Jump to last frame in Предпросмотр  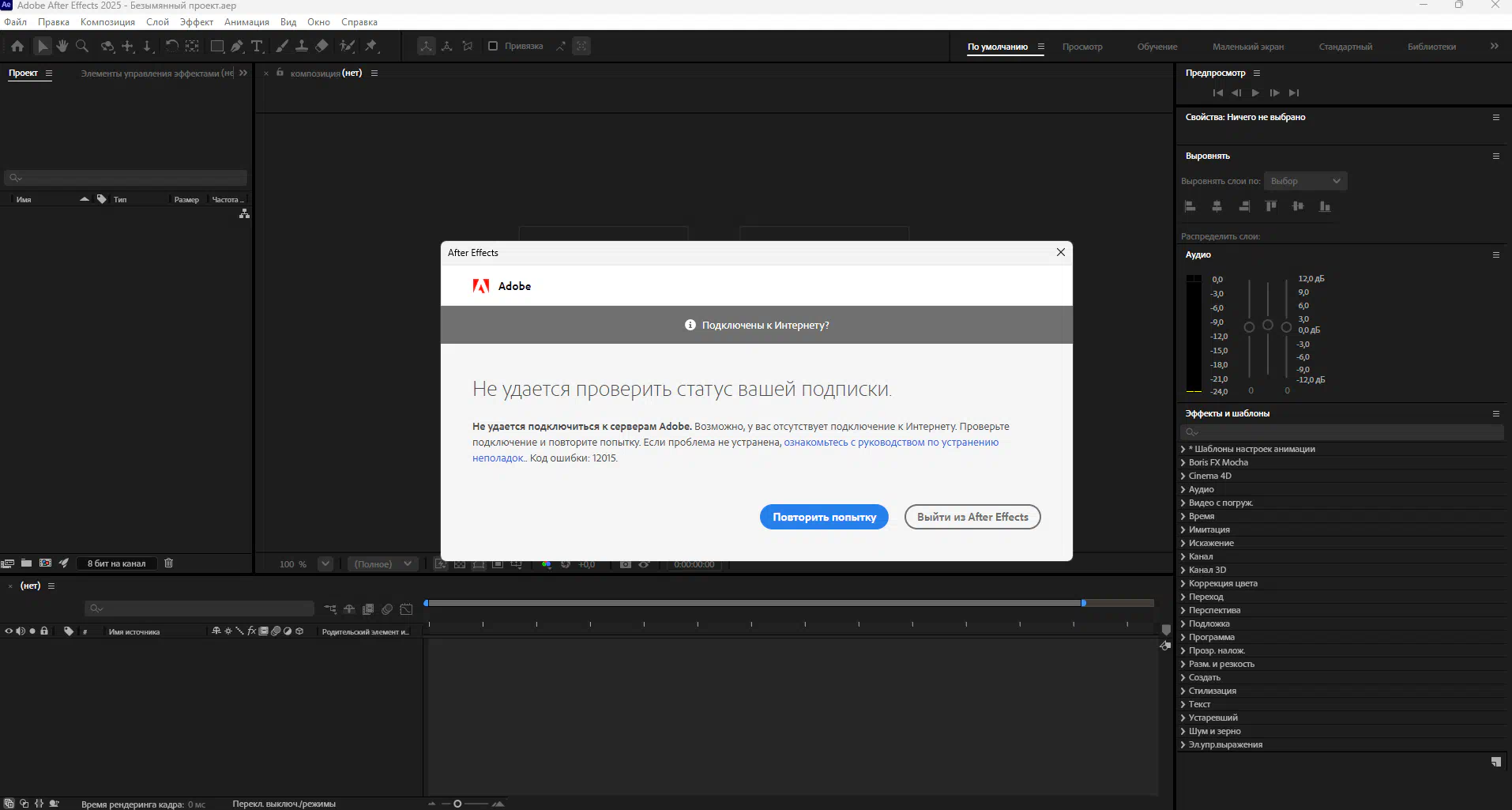click(x=1293, y=93)
